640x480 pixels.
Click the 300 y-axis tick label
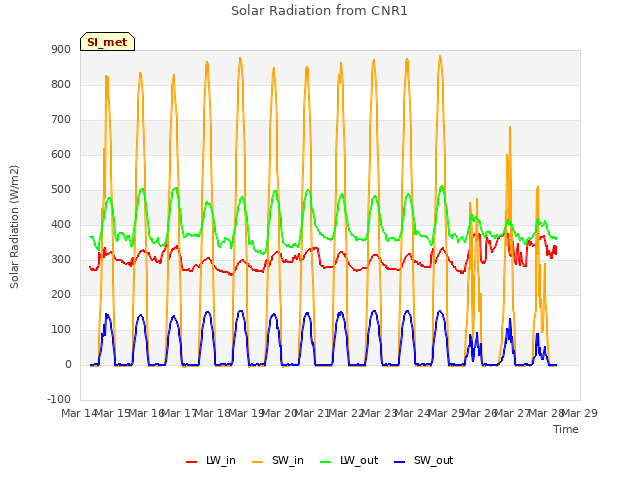pyautogui.click(x=61, y=260)
